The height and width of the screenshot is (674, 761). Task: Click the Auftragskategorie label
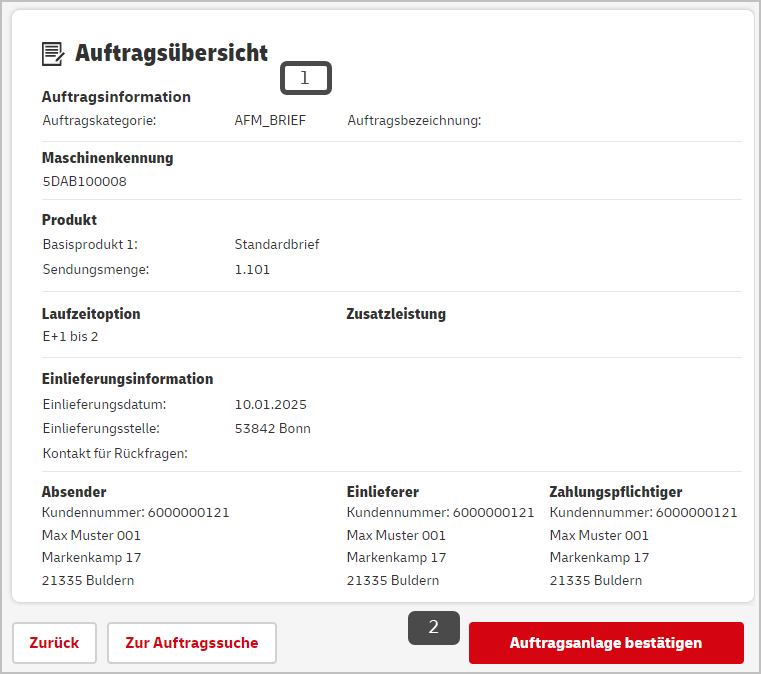pos(99,120)
